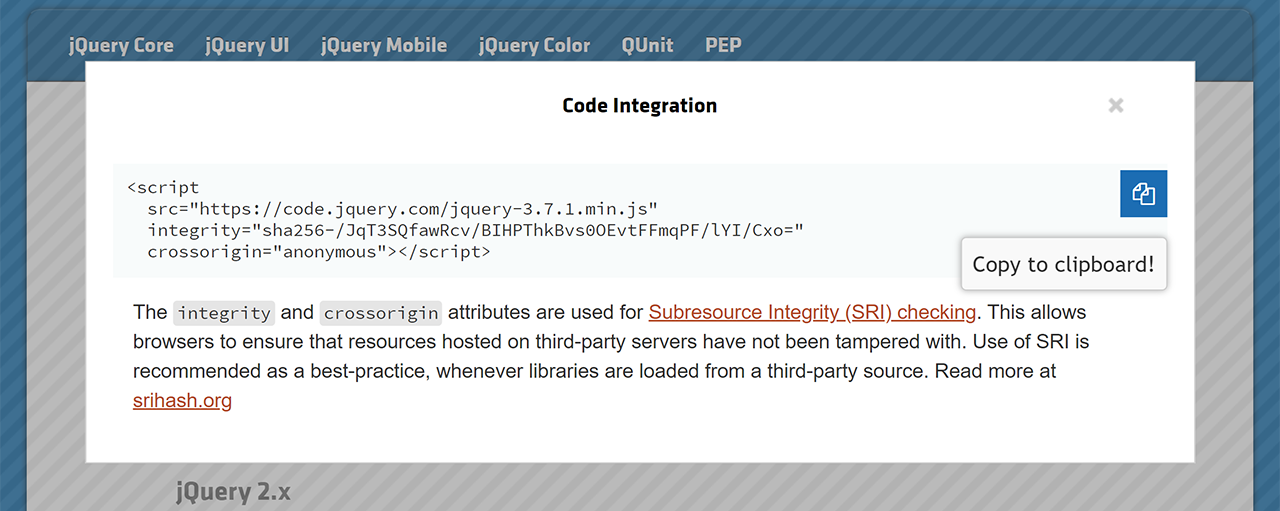Close the Code Integration dialog
The height and width of the screenshot is (511, 1280).
click(x=1116, y=105)
